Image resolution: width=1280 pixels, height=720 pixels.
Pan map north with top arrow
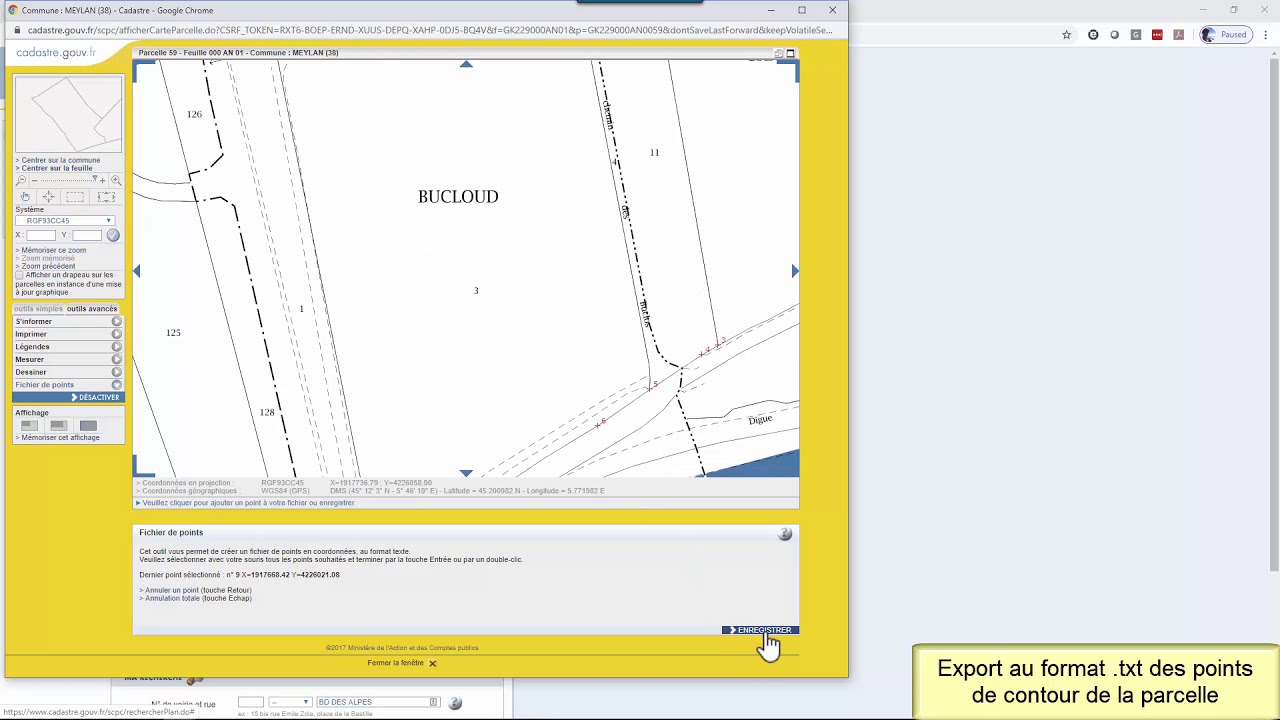[x=466, y=64]
